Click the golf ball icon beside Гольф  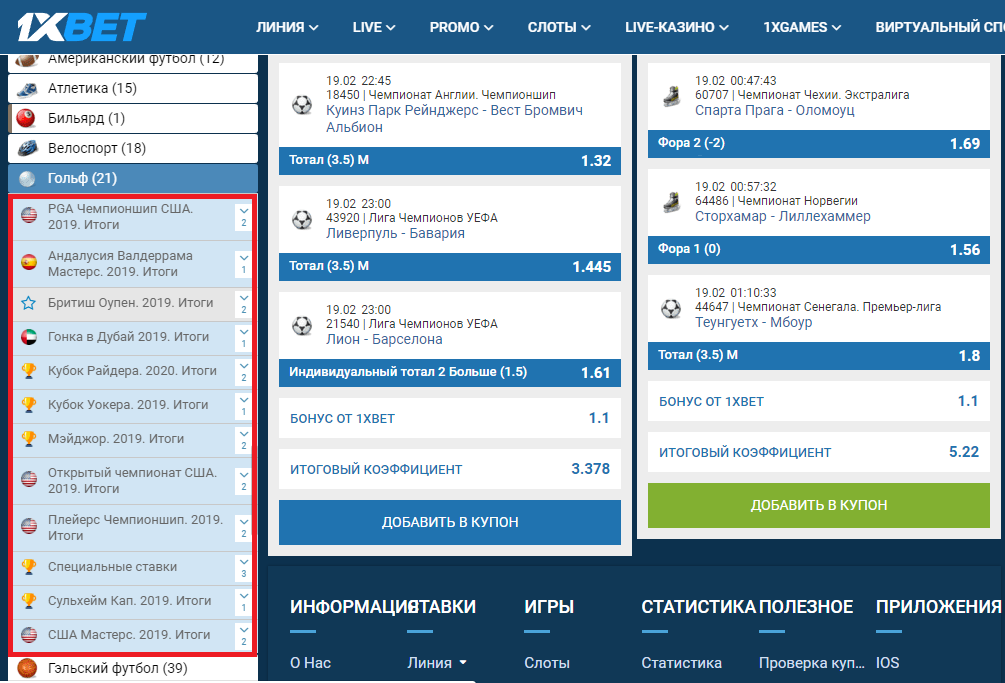pos(27,179)
